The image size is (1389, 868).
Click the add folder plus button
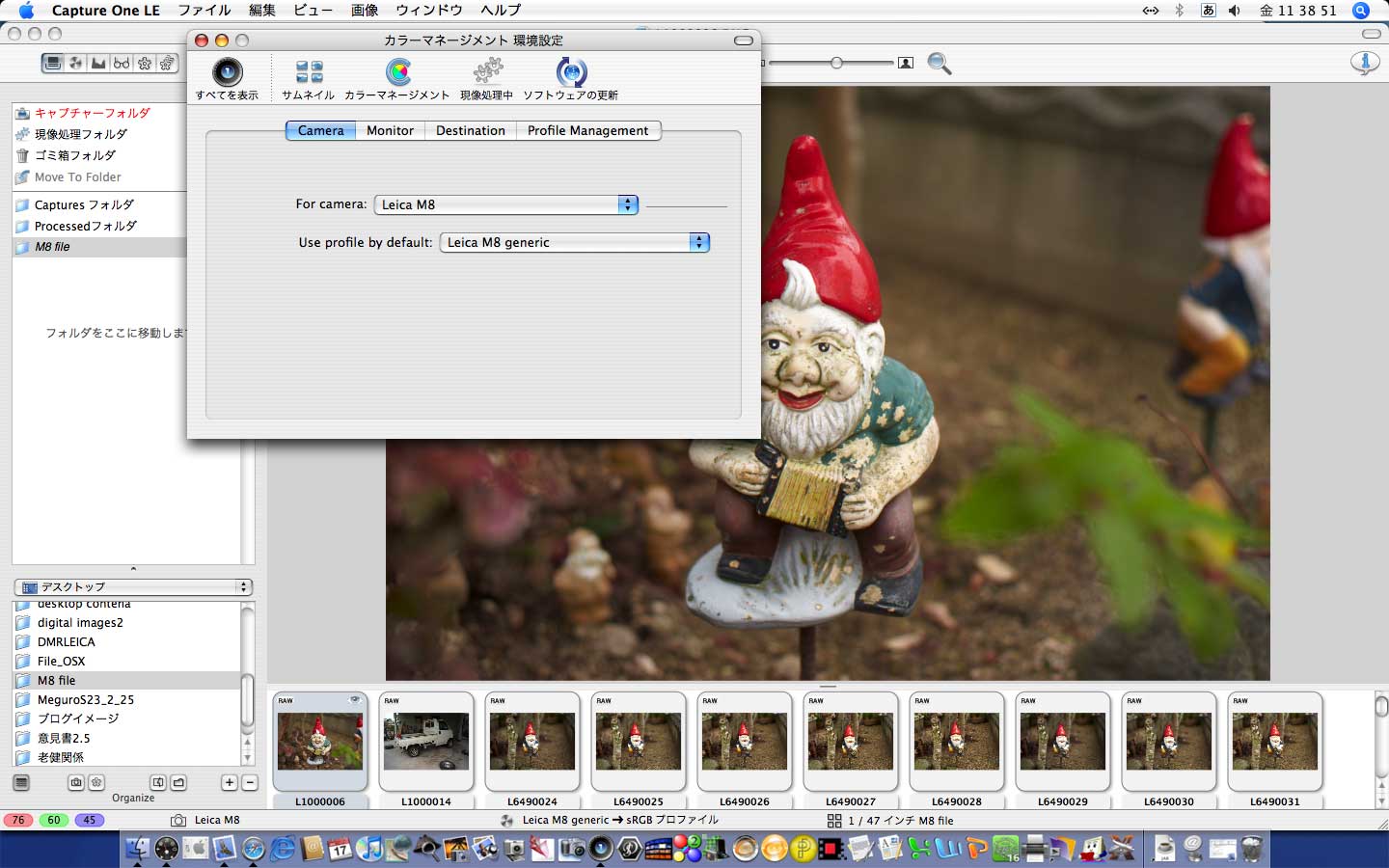tap(230, 782)
